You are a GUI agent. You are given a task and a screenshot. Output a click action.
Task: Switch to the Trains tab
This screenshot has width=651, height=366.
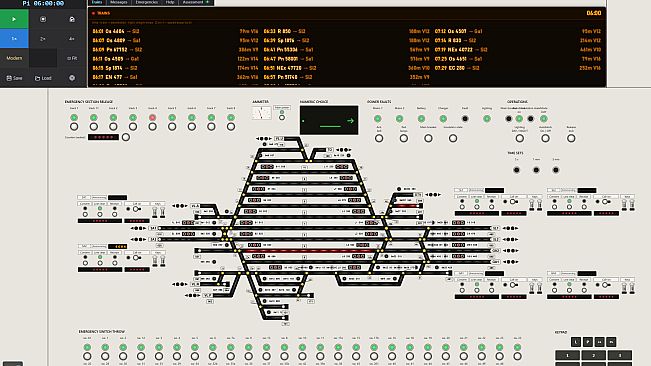point(97,2)
